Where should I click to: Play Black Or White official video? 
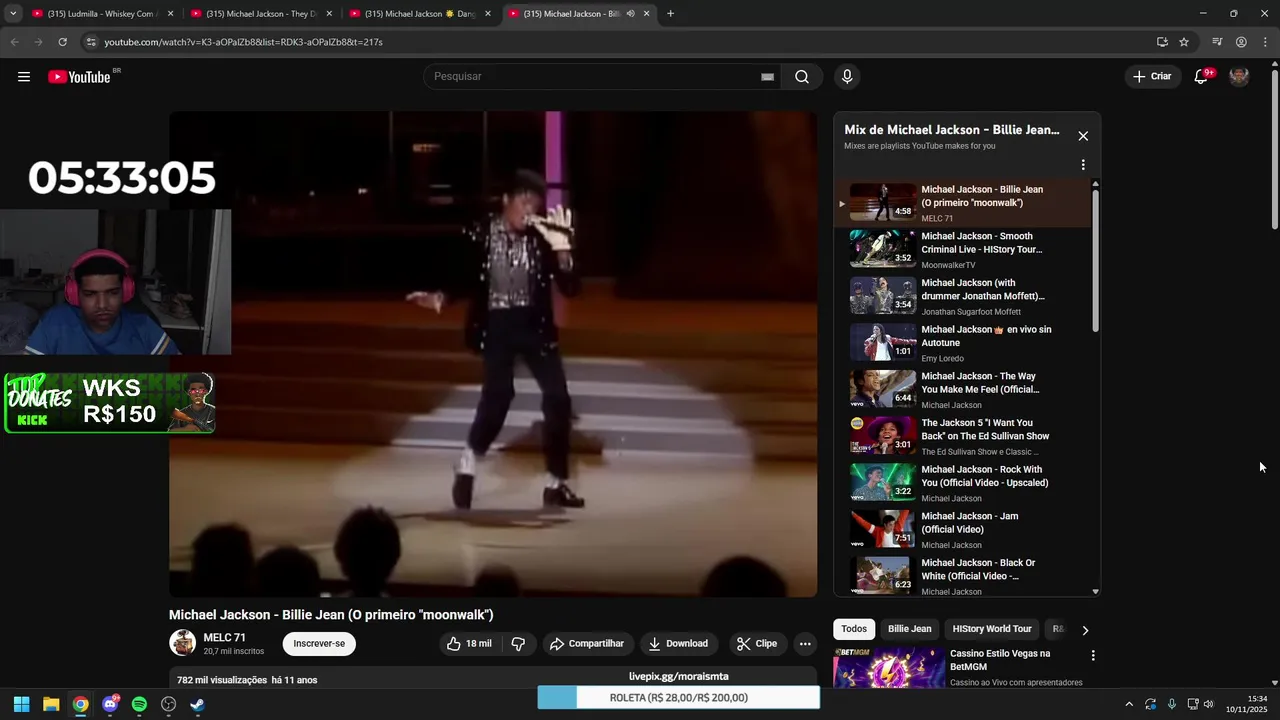click(x=962, y=576)
